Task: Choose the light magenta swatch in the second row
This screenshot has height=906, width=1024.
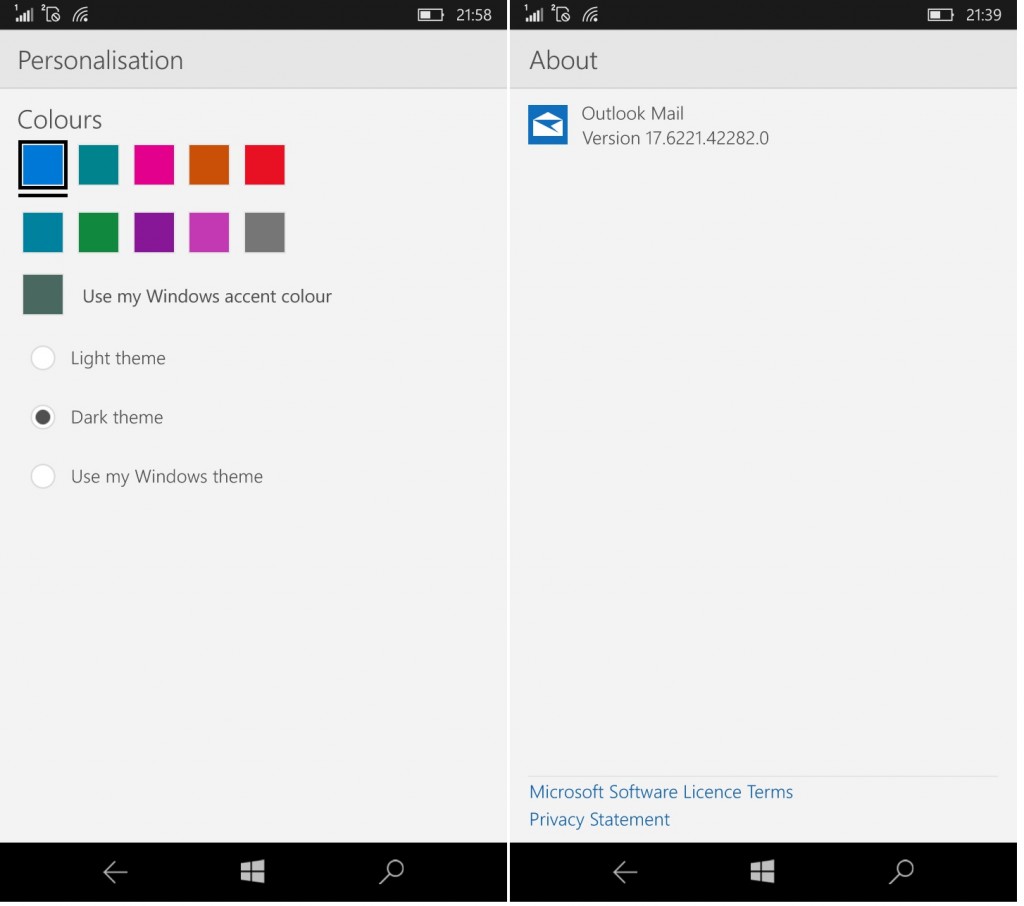Action: click(209, 233)
